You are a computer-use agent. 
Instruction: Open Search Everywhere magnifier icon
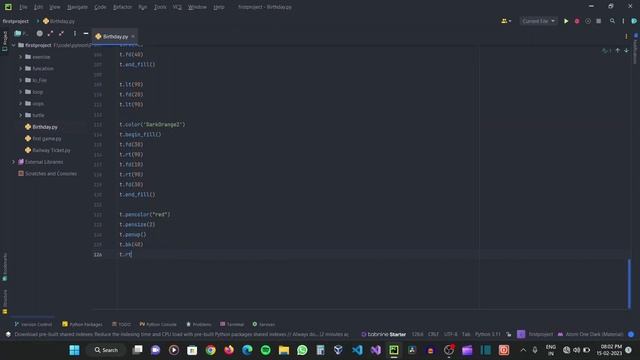coord(612,21)
